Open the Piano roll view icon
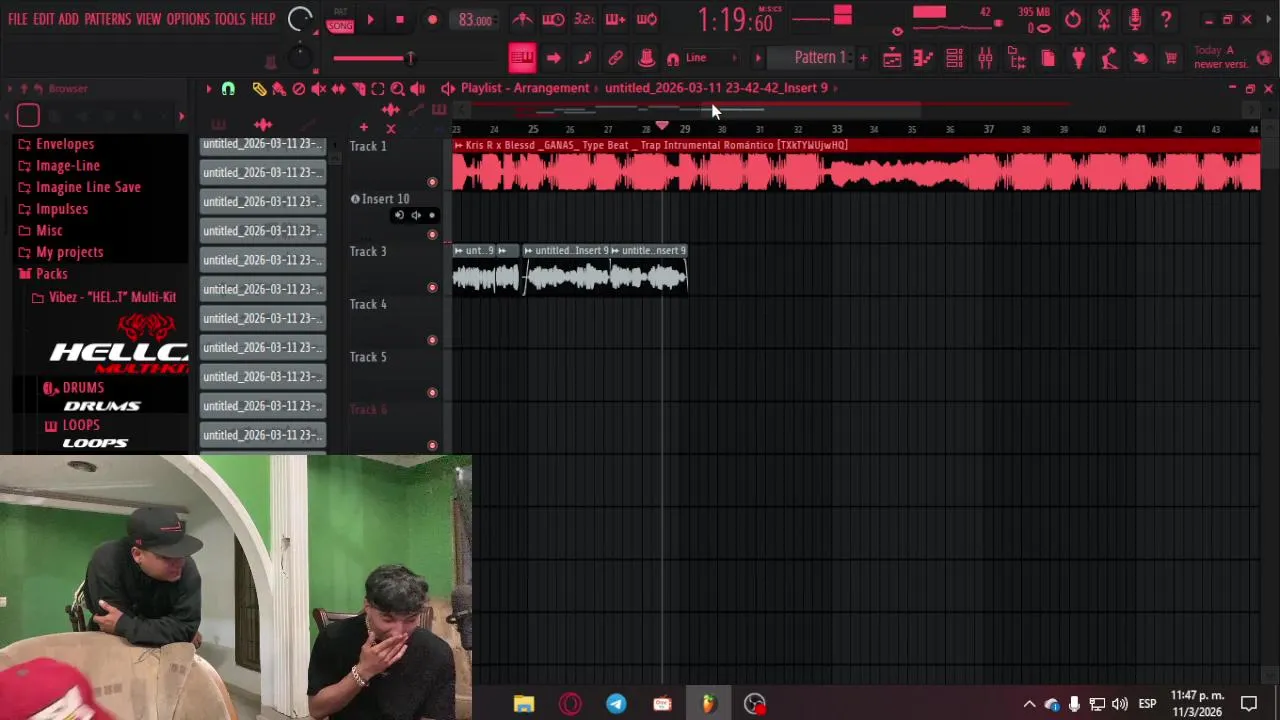This screenshot has height=720, width=1280. coord(923,59)
